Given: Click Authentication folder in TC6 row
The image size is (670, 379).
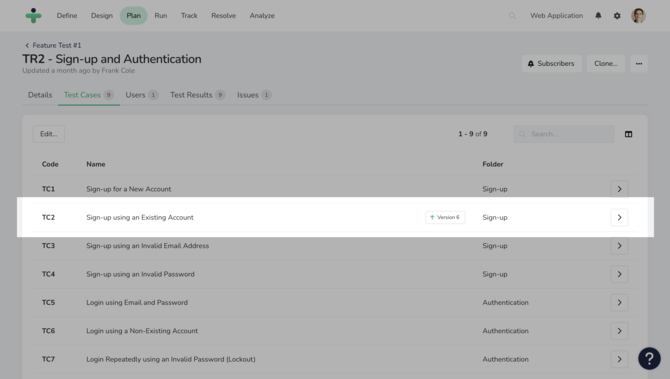Looking at the screenshot, I should [x=505, y=331].
